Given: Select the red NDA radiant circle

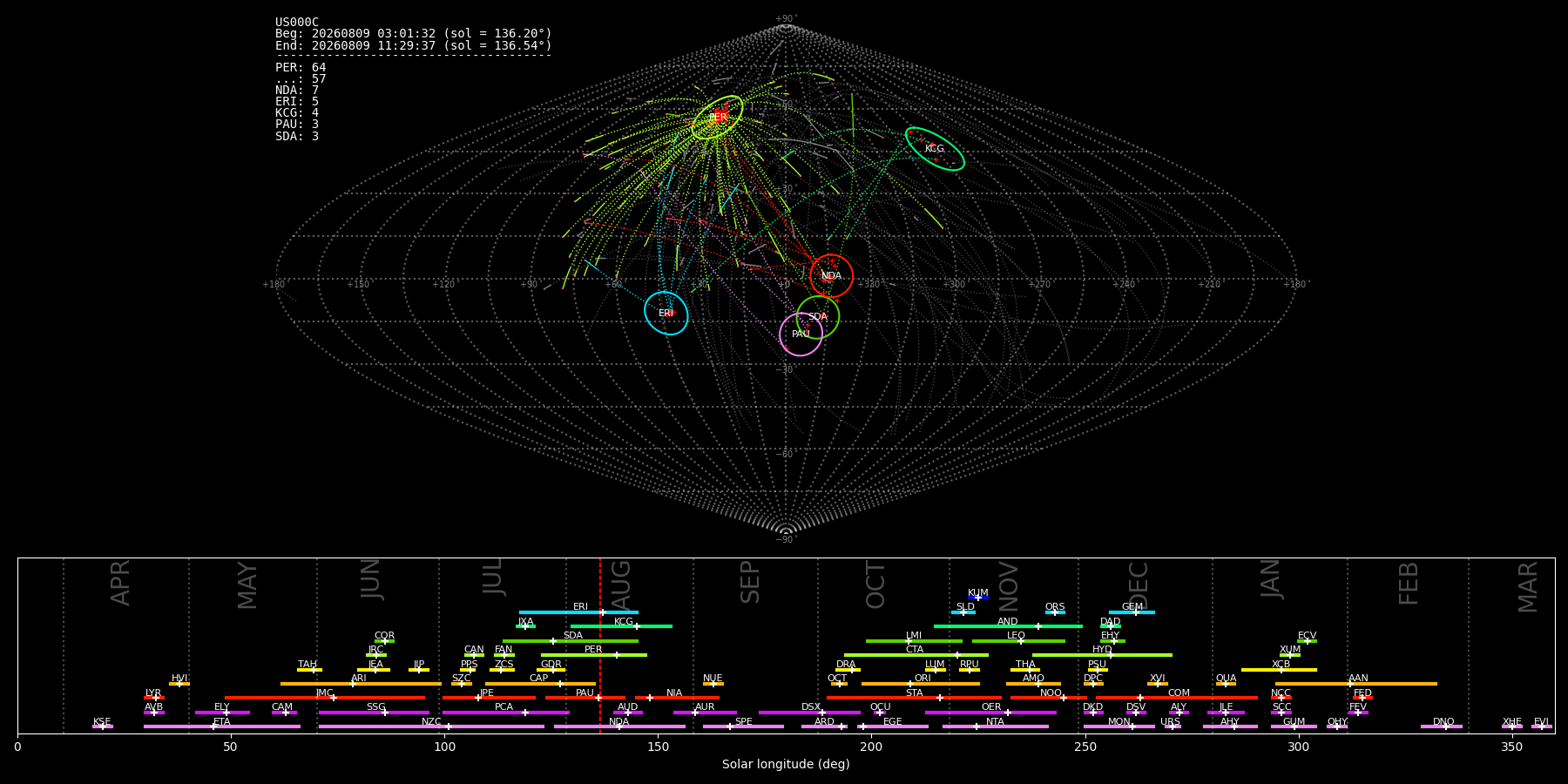Looking at the screenshot, I should [x=832, y=276].
